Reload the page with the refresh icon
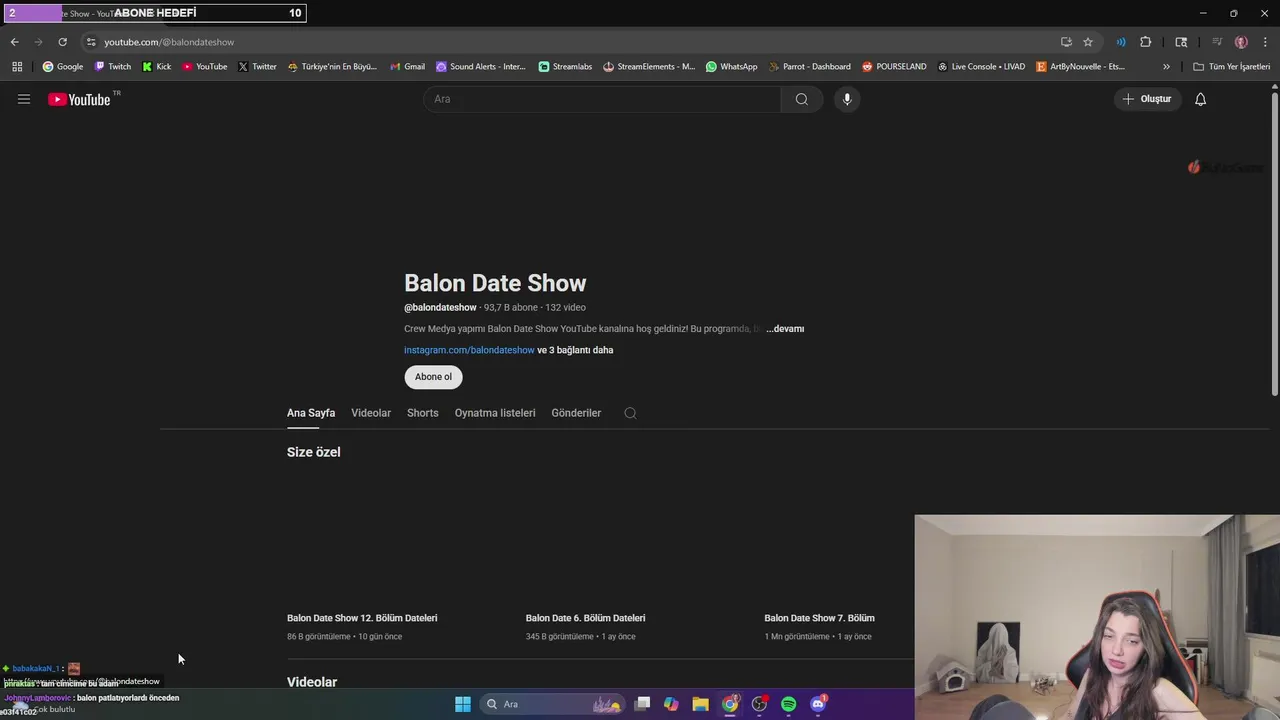Image resolution: width=1280 pixels, height=720 pixels. pyautogui.click(x=62, y=42)
